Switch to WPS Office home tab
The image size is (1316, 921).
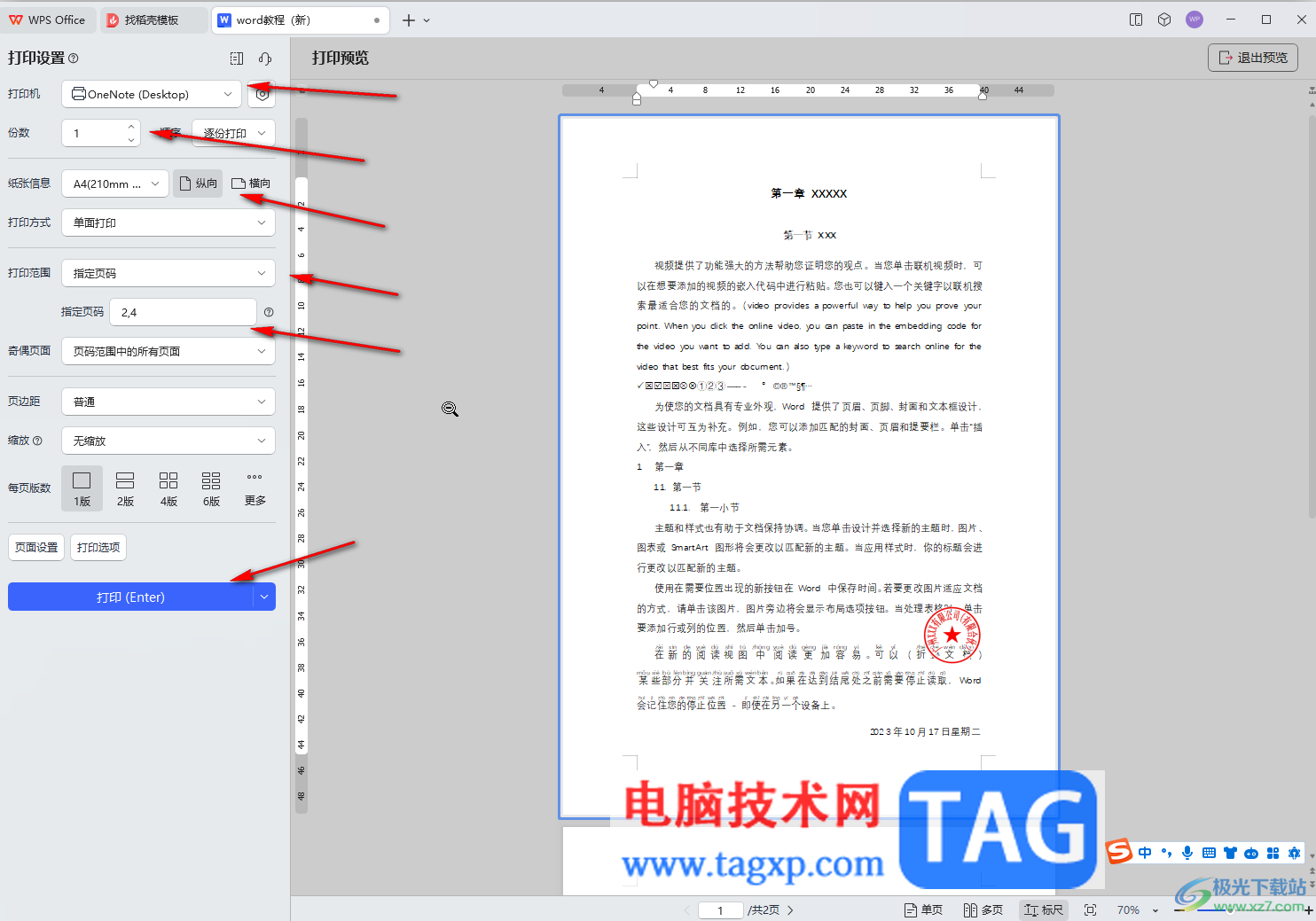48,20
